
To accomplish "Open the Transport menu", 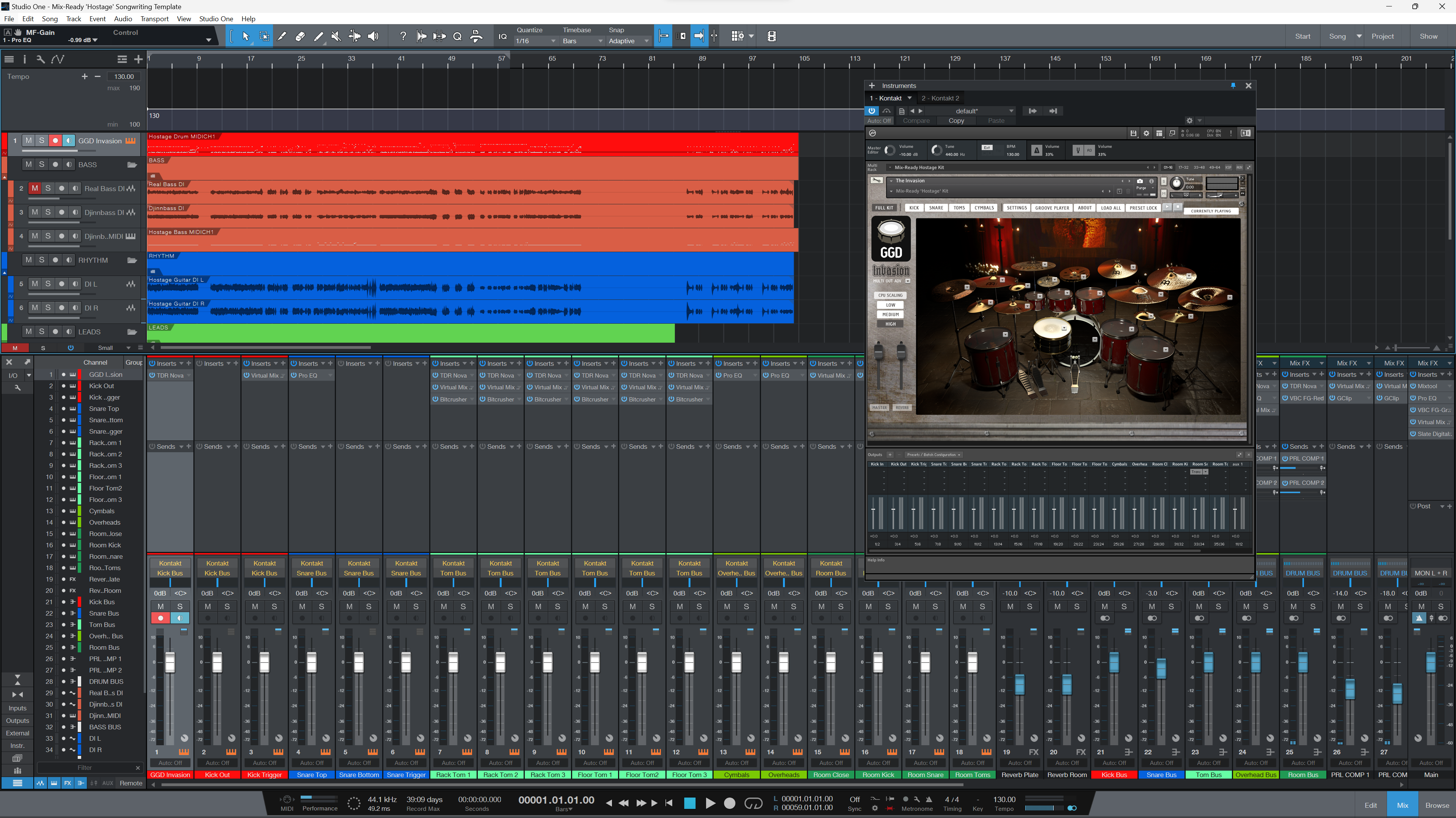I will [154, 19].
